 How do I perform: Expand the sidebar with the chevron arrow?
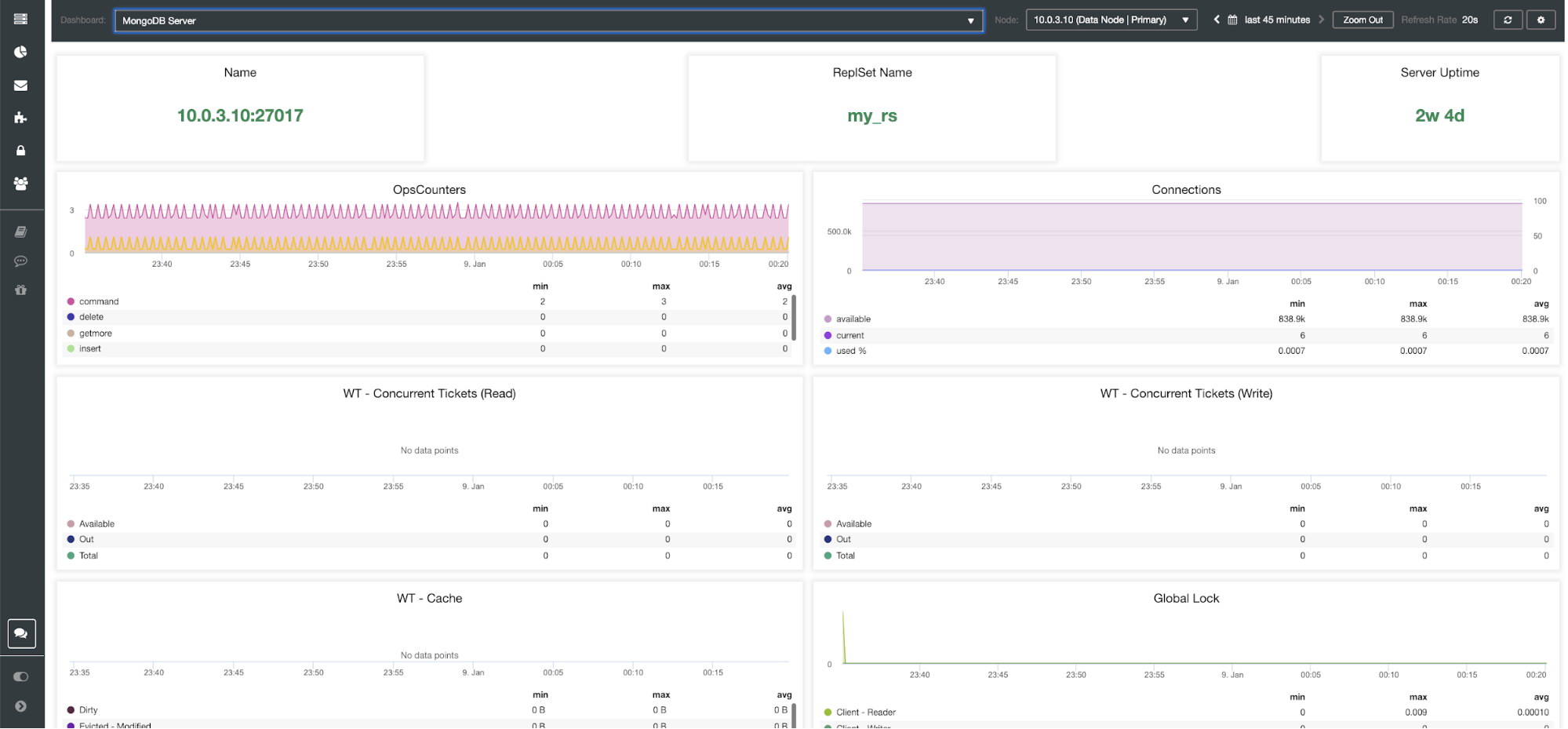coord(21,706)
